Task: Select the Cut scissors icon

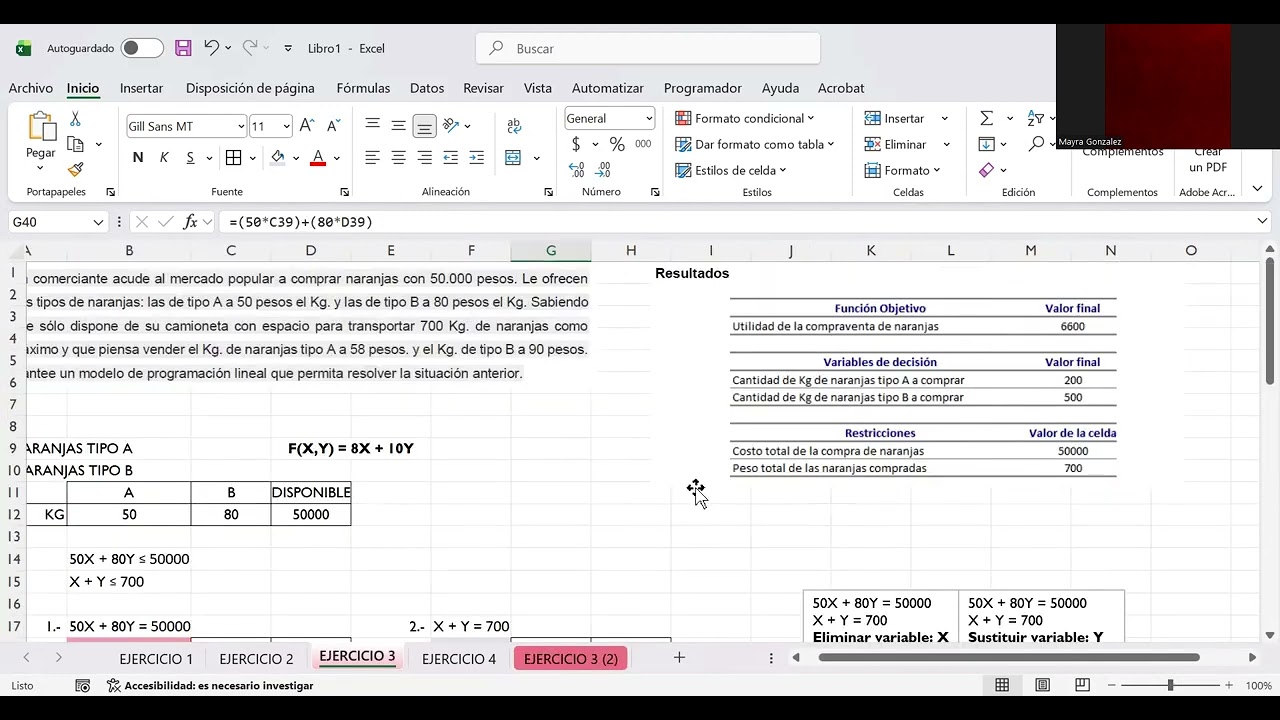Action: 75,119
